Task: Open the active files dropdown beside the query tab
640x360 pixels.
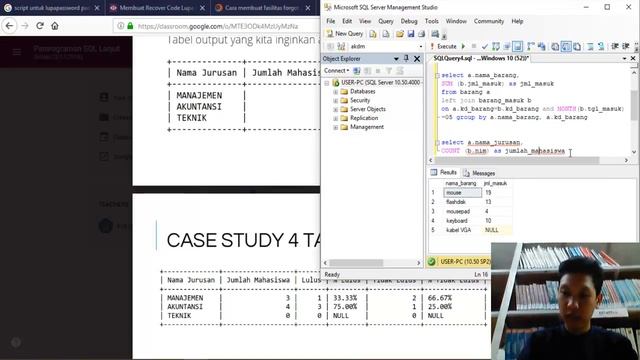Action: tap(624, 59)
